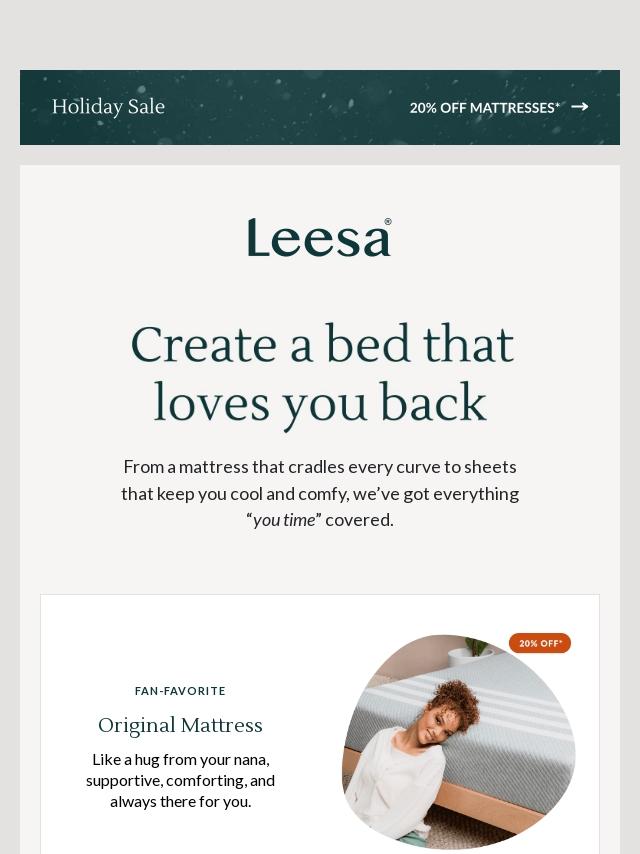Click 'always there for you' text line
The image size is (640, 854).
pyautogui.click(x=180, y=801)
